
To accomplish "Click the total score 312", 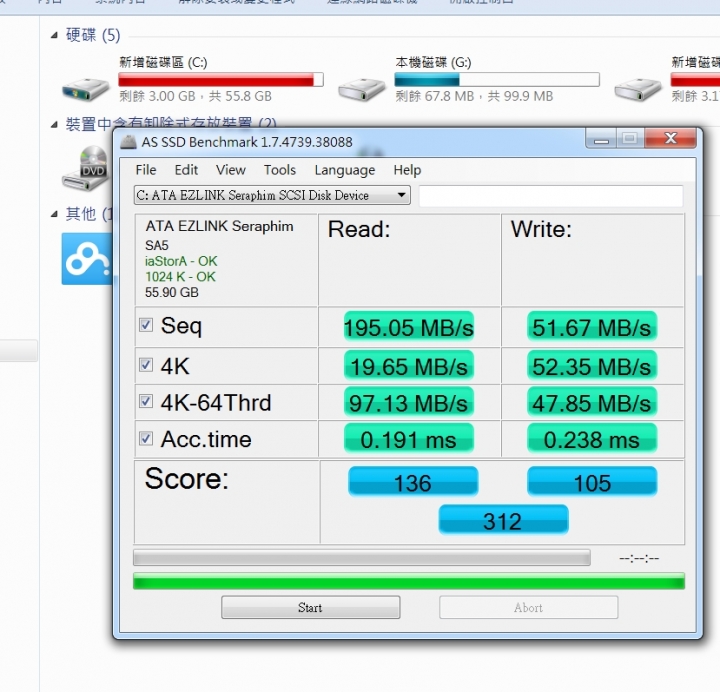I will [x=503, y=520].
